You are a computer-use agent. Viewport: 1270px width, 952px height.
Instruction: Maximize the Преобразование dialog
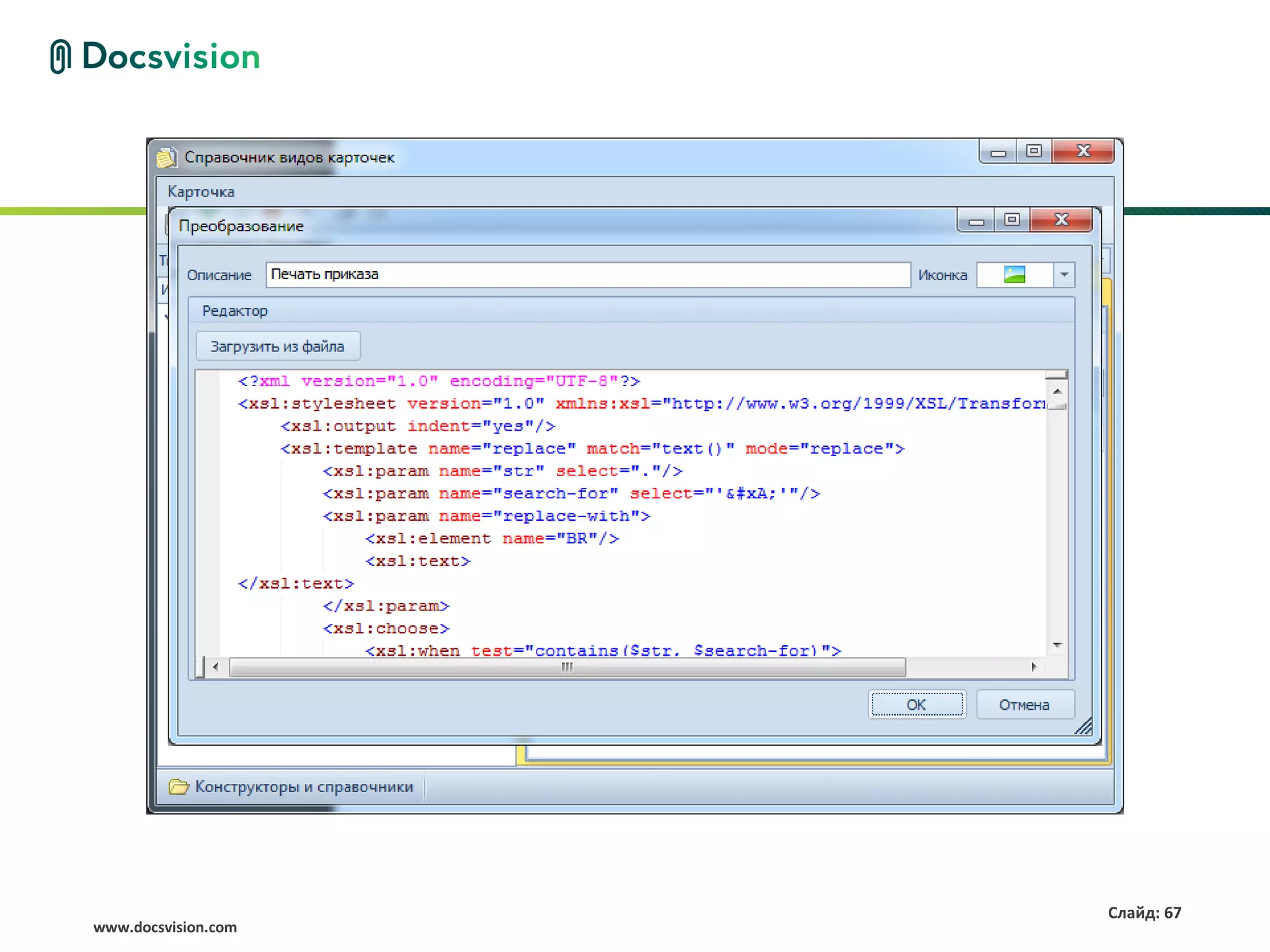click(x=1012, y=219)
